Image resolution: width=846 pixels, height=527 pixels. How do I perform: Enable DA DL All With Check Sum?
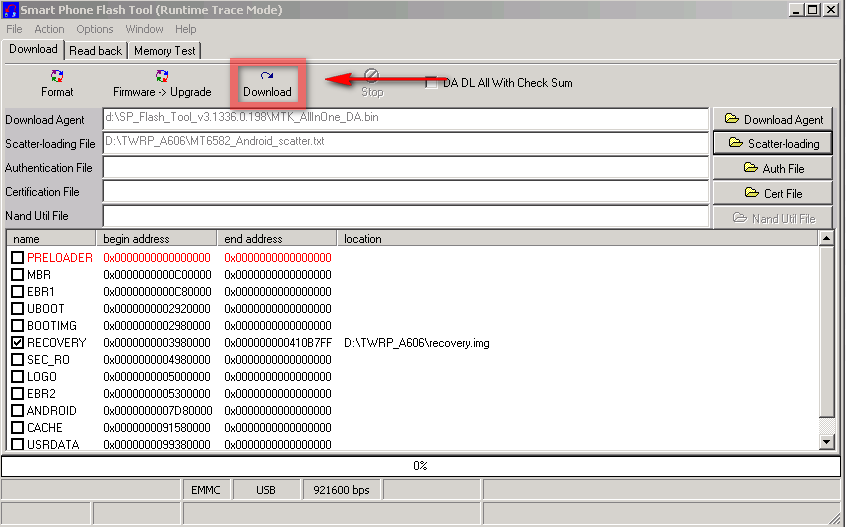pyautogui.click(x=432, y=83)
